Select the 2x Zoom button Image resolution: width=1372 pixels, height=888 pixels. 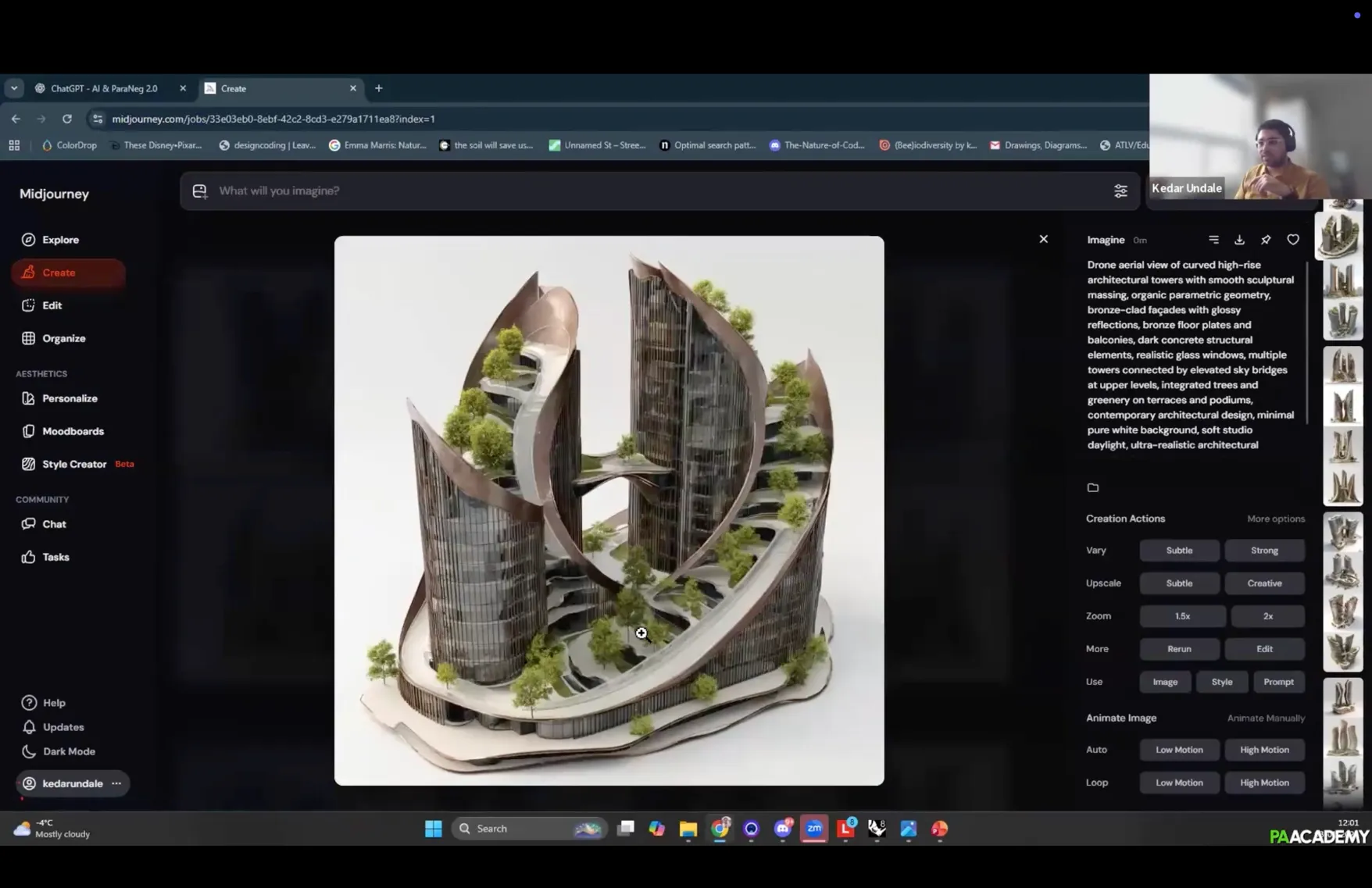click(1267, 616)
